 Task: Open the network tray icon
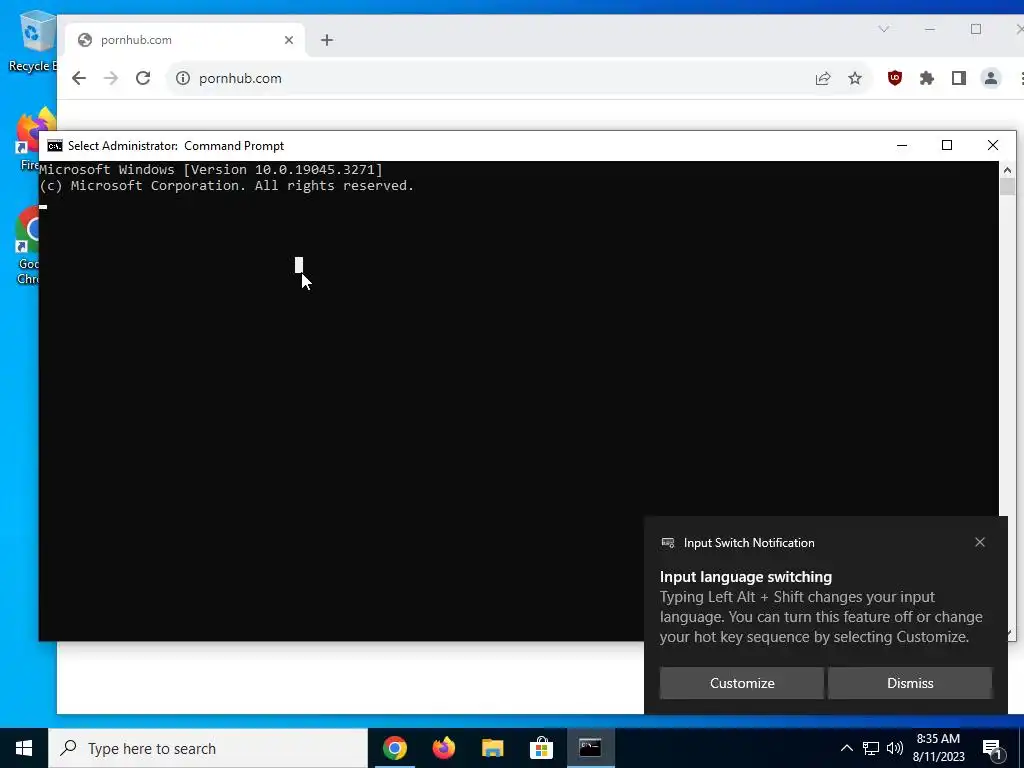click(x=871, y=748)
